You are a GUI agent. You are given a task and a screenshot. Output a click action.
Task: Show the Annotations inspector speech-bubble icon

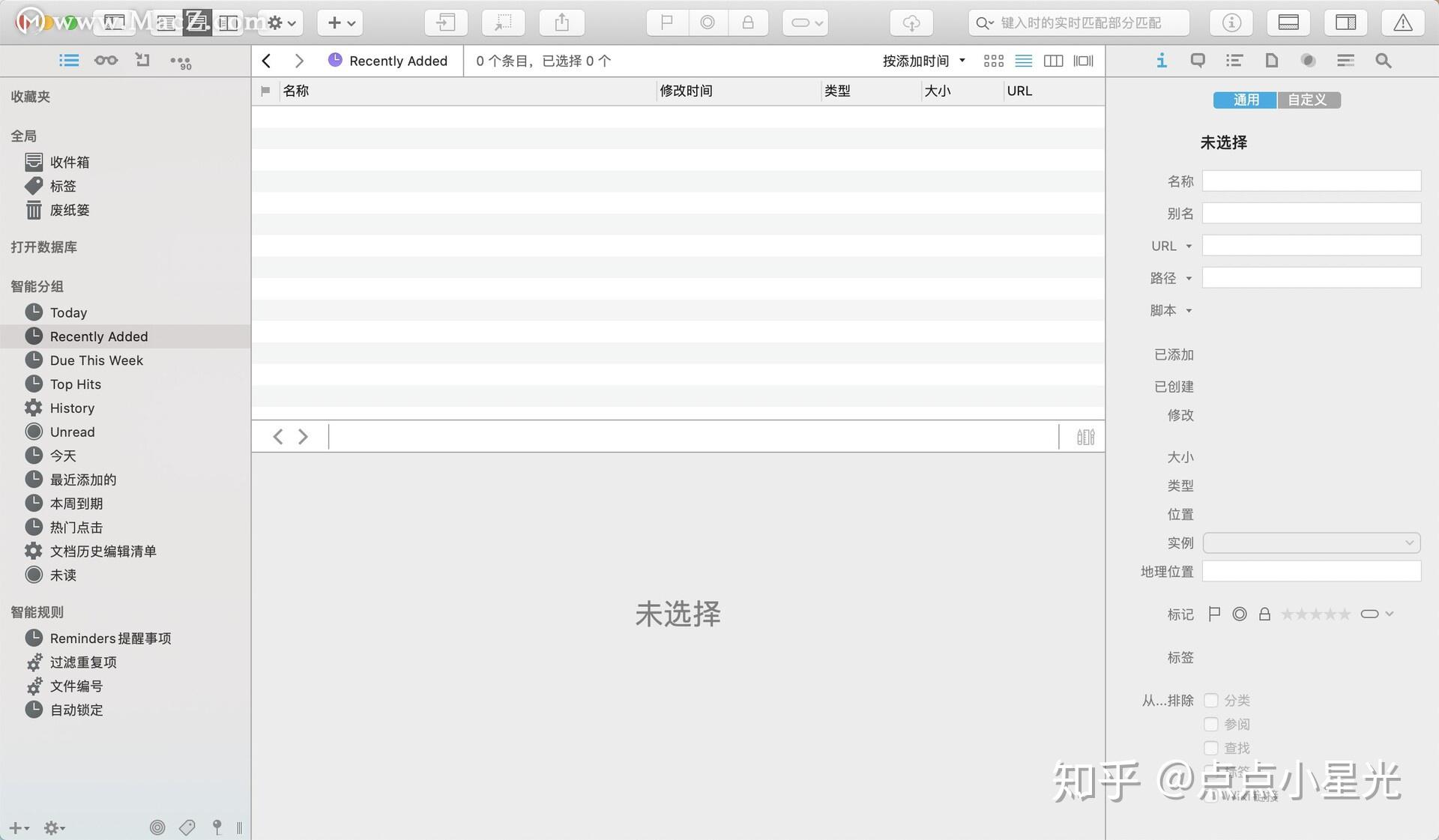tap(1197, 61)
